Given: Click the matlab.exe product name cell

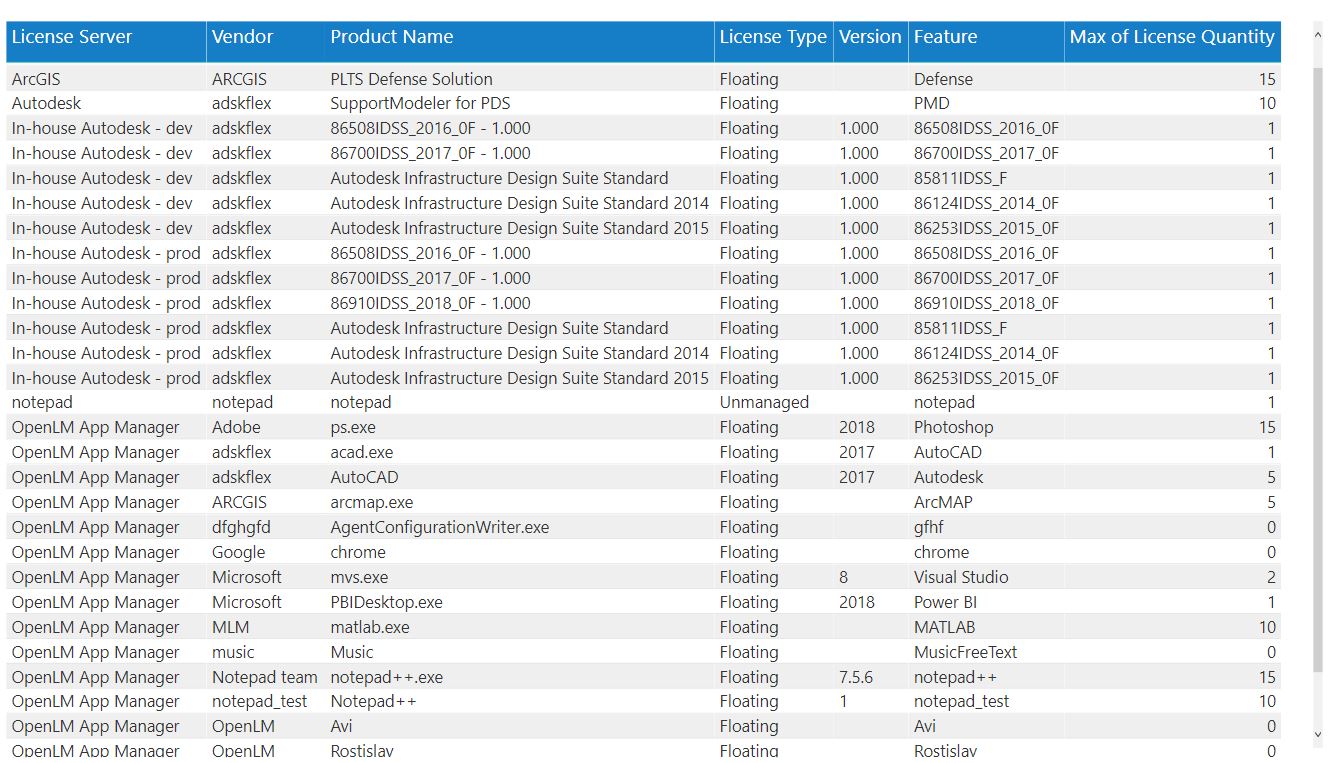Looking at the screenshot, I should [369, 628].
